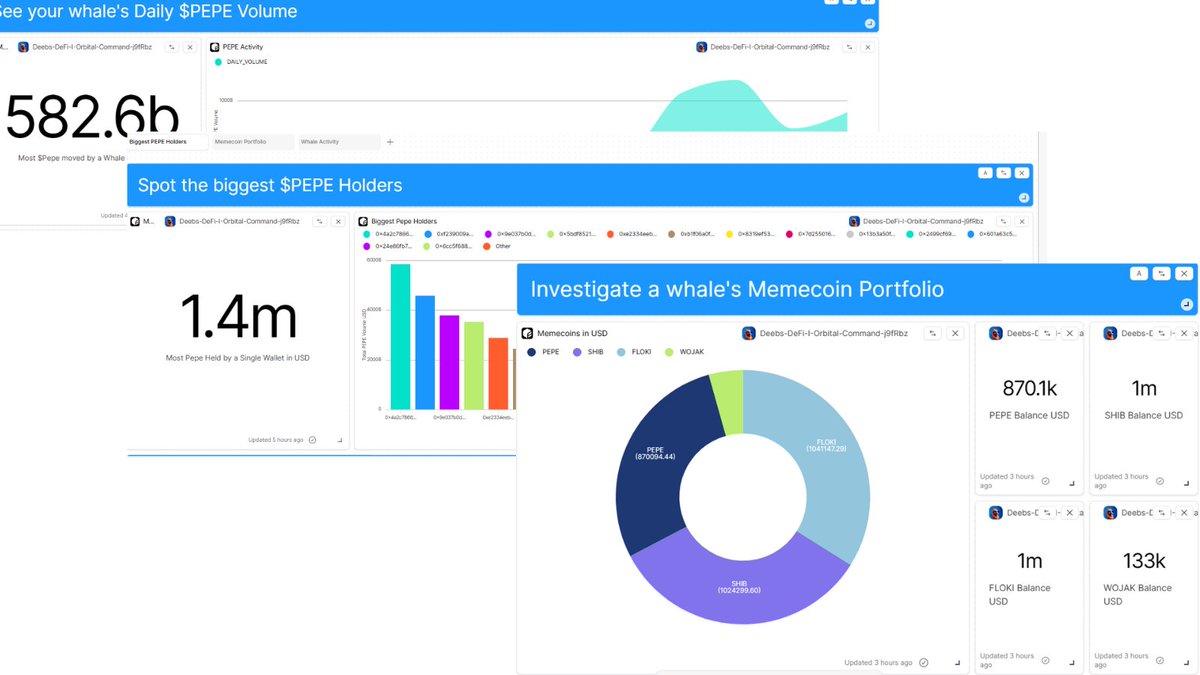Screen dimensions: 1200x675
Task: Toggle WOJAK in the memecoin legend
Action: click(685, 352)
